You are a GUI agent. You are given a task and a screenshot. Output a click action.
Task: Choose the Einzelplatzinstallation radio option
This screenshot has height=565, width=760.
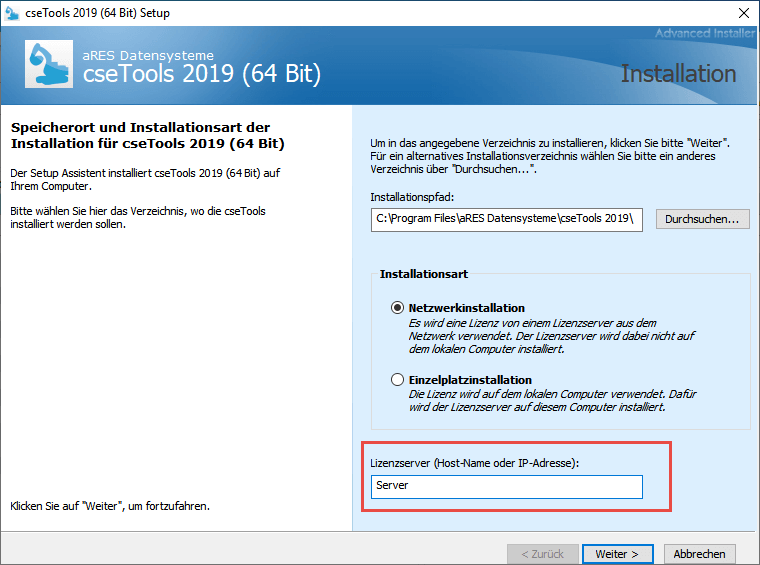[x=398, y=380]
